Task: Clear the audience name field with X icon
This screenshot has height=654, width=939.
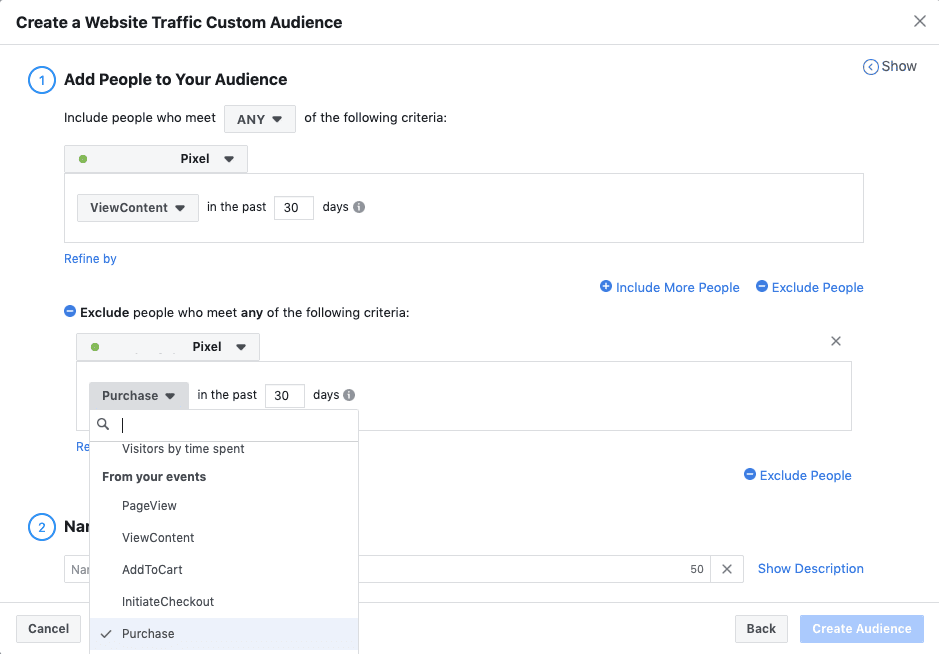Action: click(x=727, y=569)
